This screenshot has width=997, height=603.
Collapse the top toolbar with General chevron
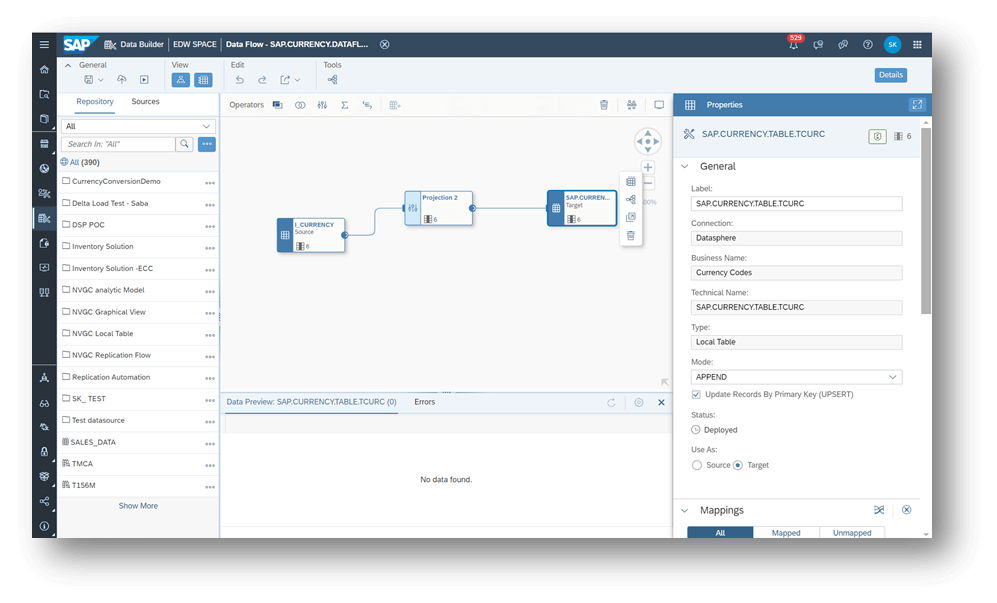click(x=68, y=65)
